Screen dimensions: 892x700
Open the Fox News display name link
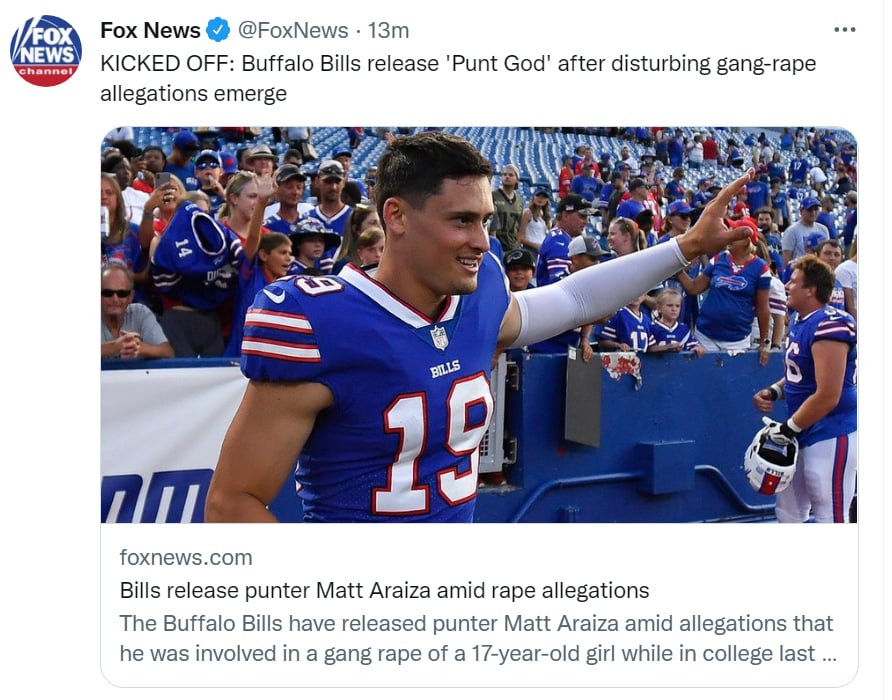point(150,30)
